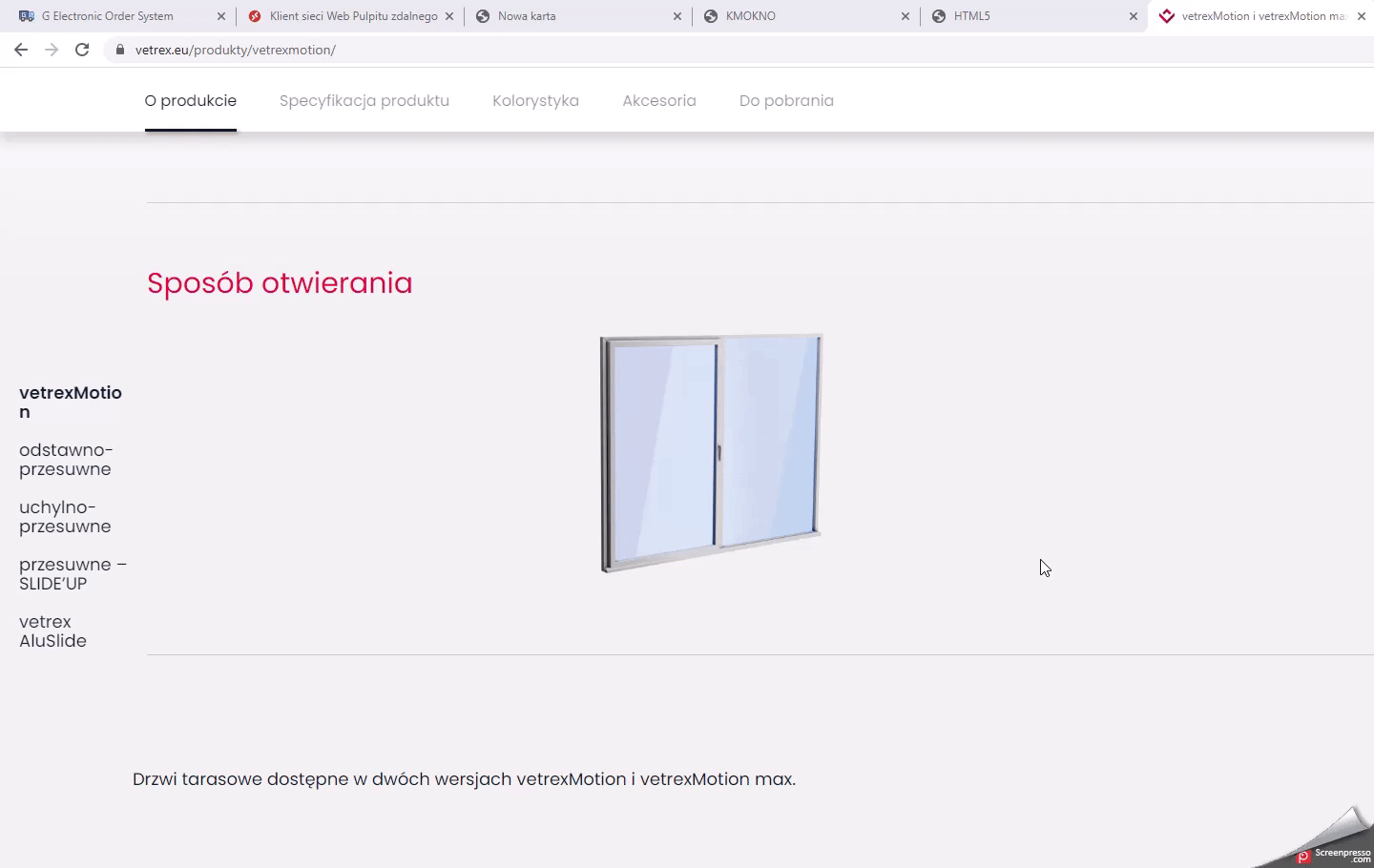
Task: Open the Specyfikacja produktu section
Action: [364, 100]
